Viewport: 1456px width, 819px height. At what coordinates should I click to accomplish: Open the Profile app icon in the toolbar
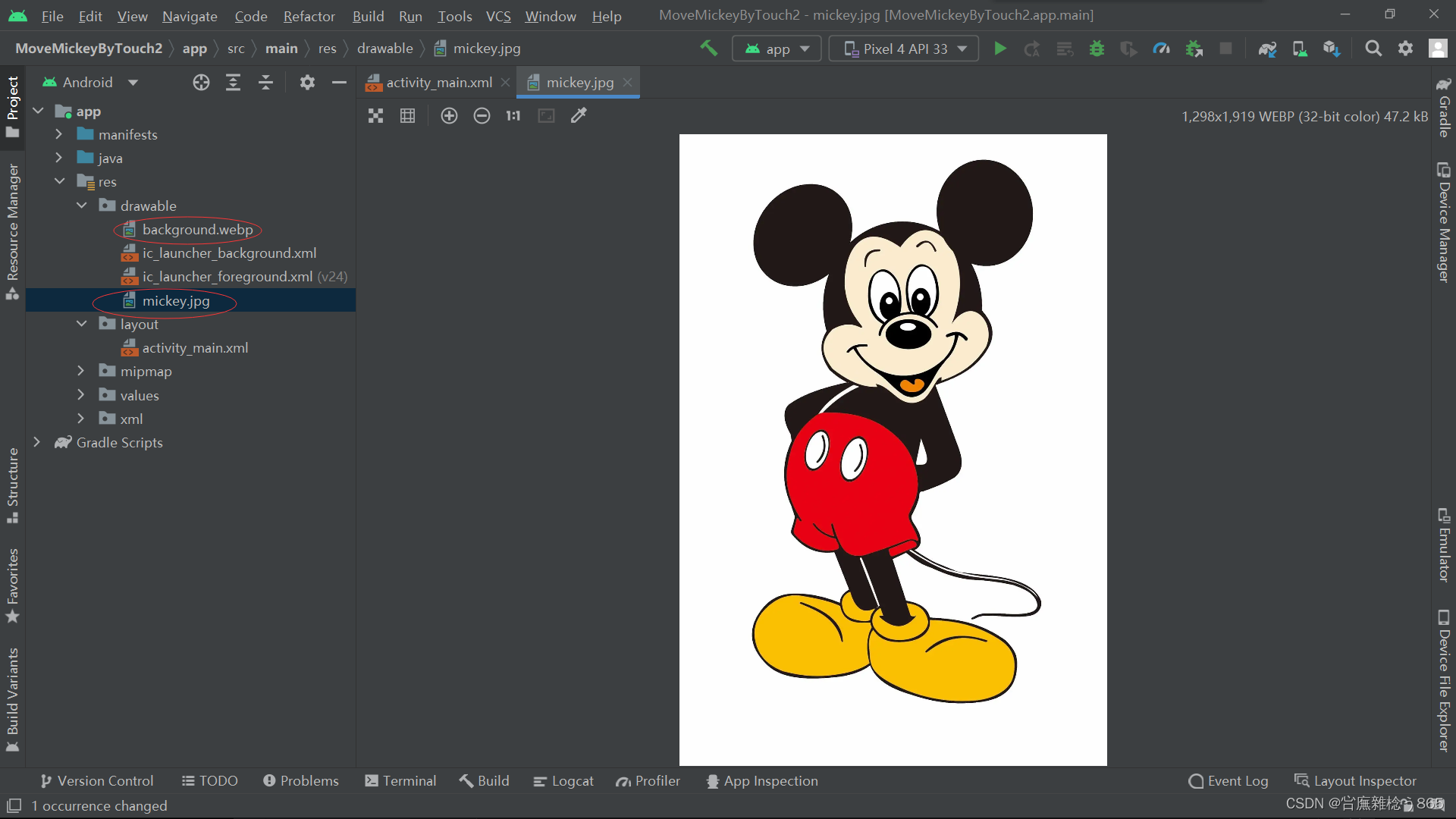click(x=1161, y=49)
